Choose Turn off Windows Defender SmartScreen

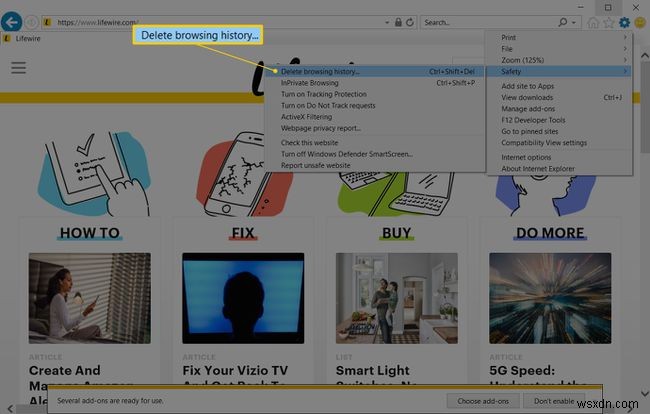pyautogui.click(x=375, y=154)
